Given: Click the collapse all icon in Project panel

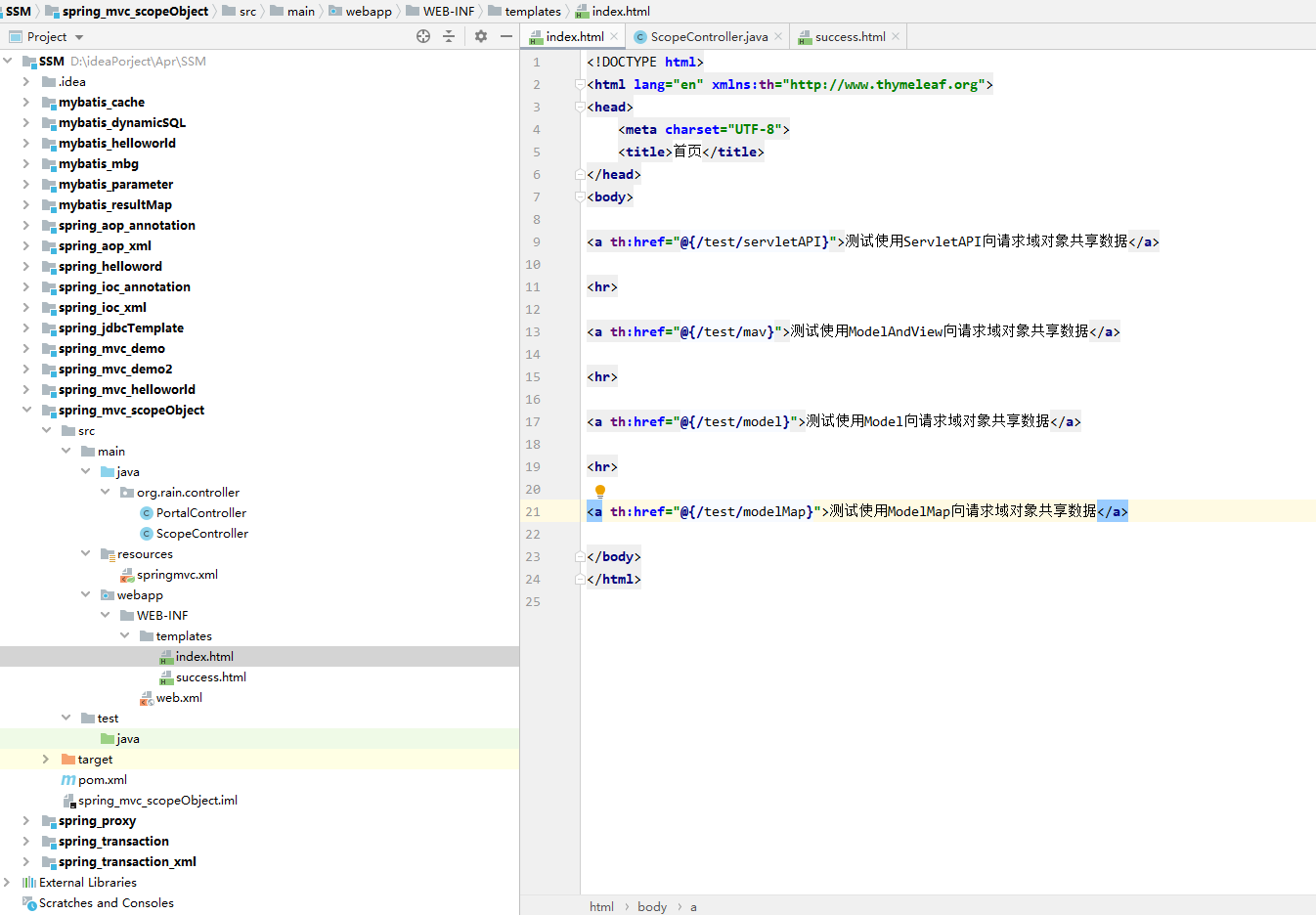Looking at the screenshot, I should 449,36.
